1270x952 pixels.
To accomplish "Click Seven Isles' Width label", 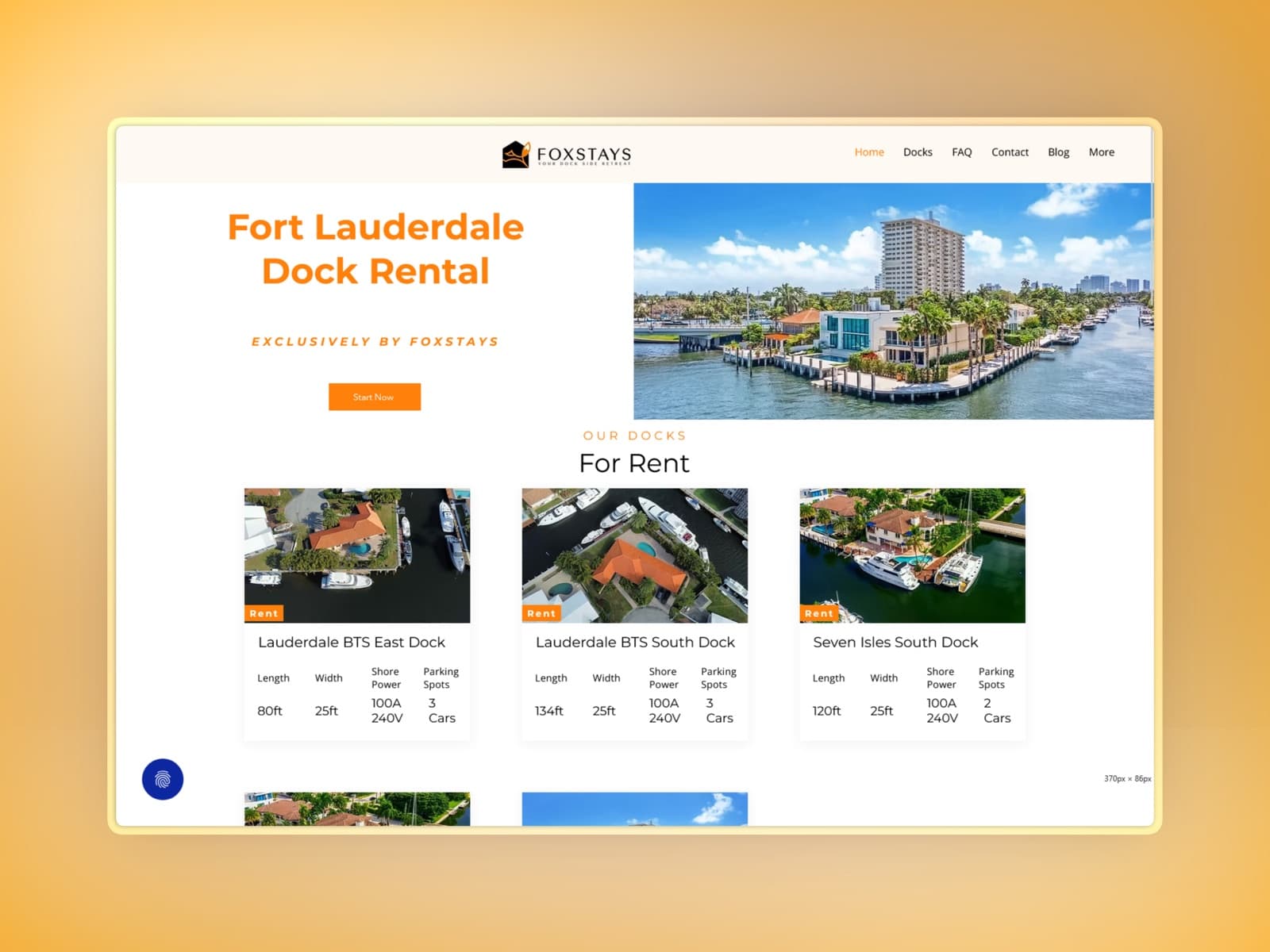I will point(883,678).
